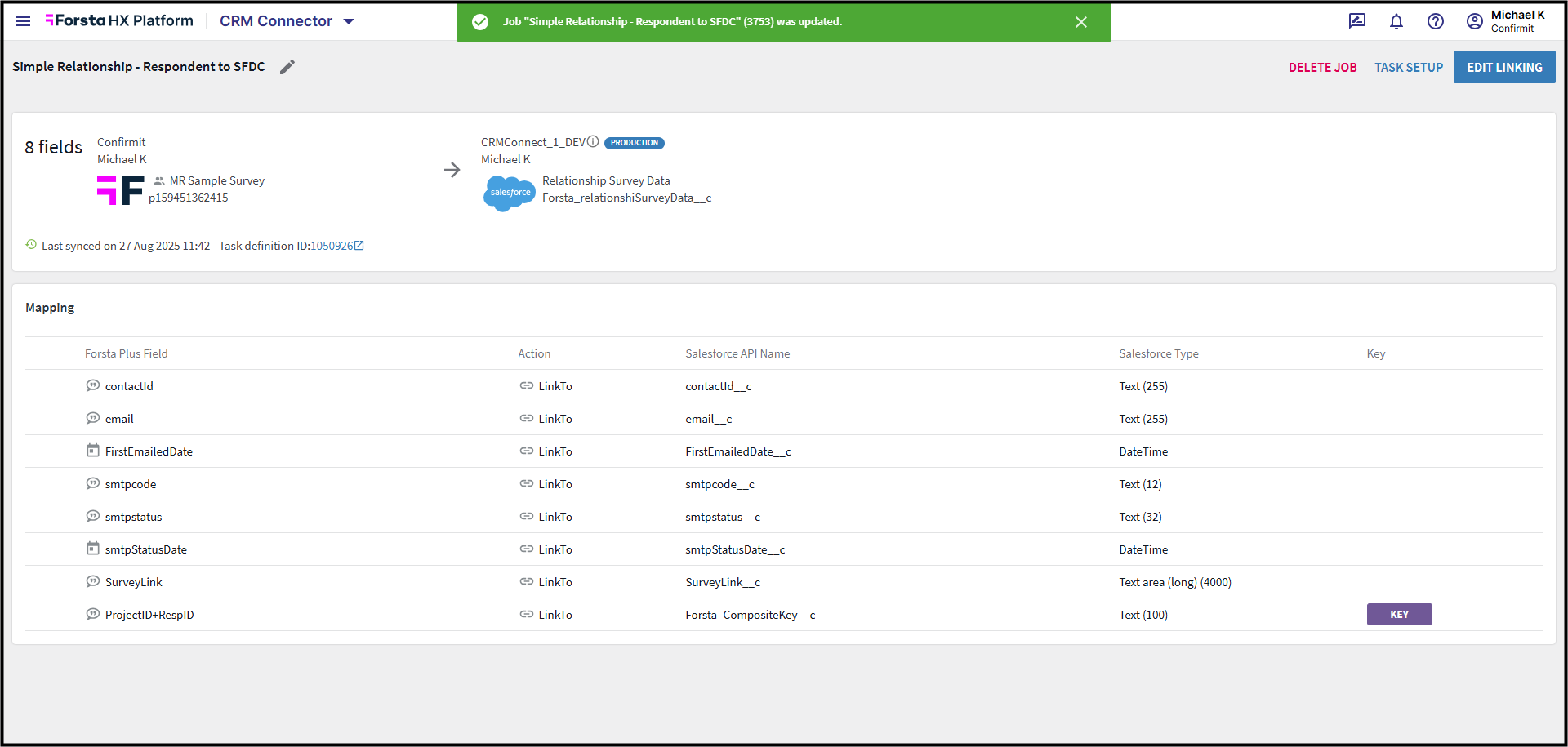1568x747 pixels.
Task: Expand the CRM Connector dropdown arrow
Action: point(349,21)
